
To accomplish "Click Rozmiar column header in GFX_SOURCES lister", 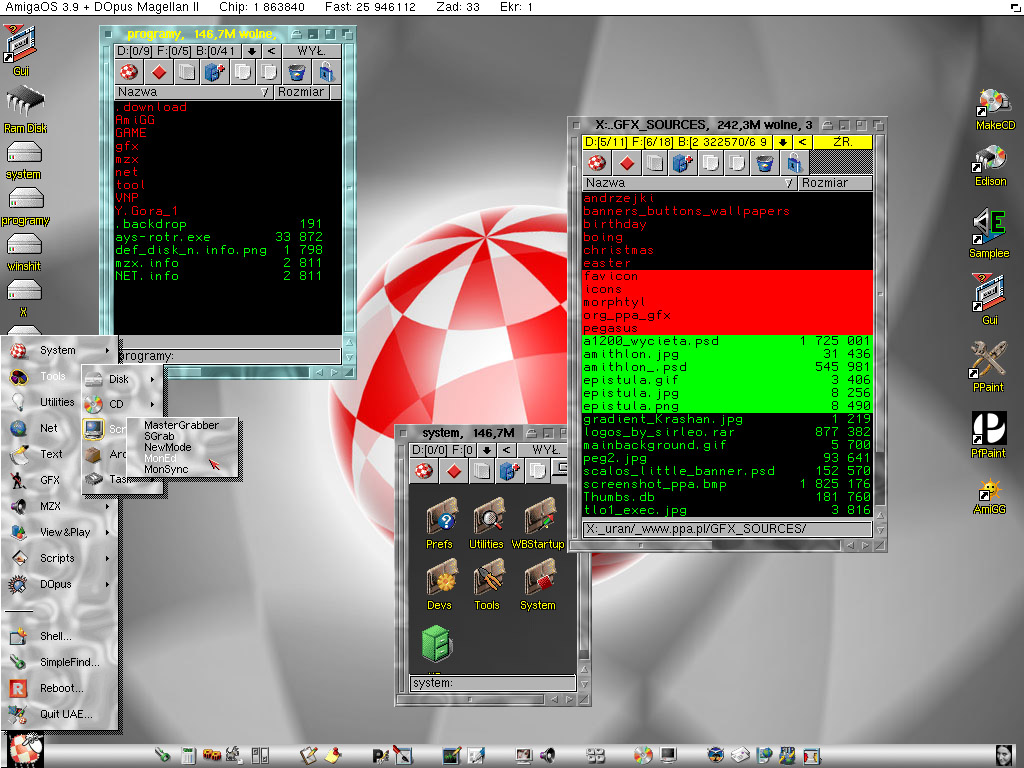I will tap(835, 183).
